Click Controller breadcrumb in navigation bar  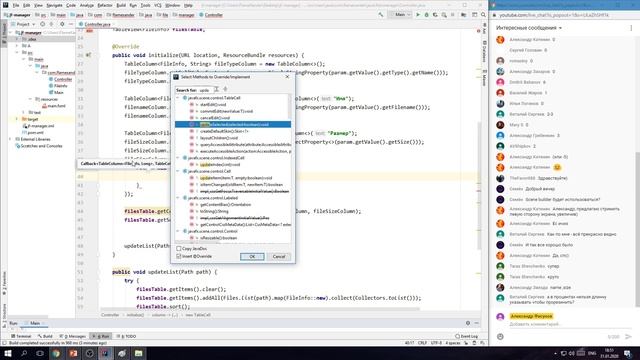211,15
